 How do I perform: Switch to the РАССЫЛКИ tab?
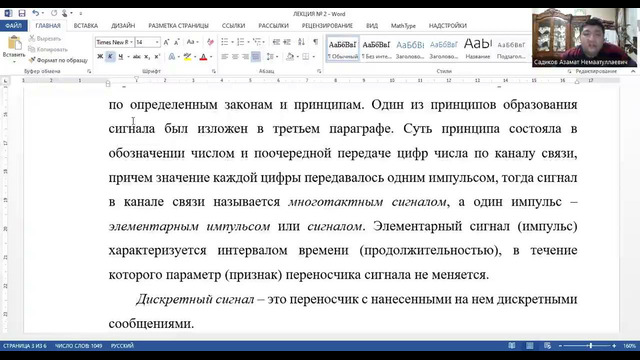273,26
